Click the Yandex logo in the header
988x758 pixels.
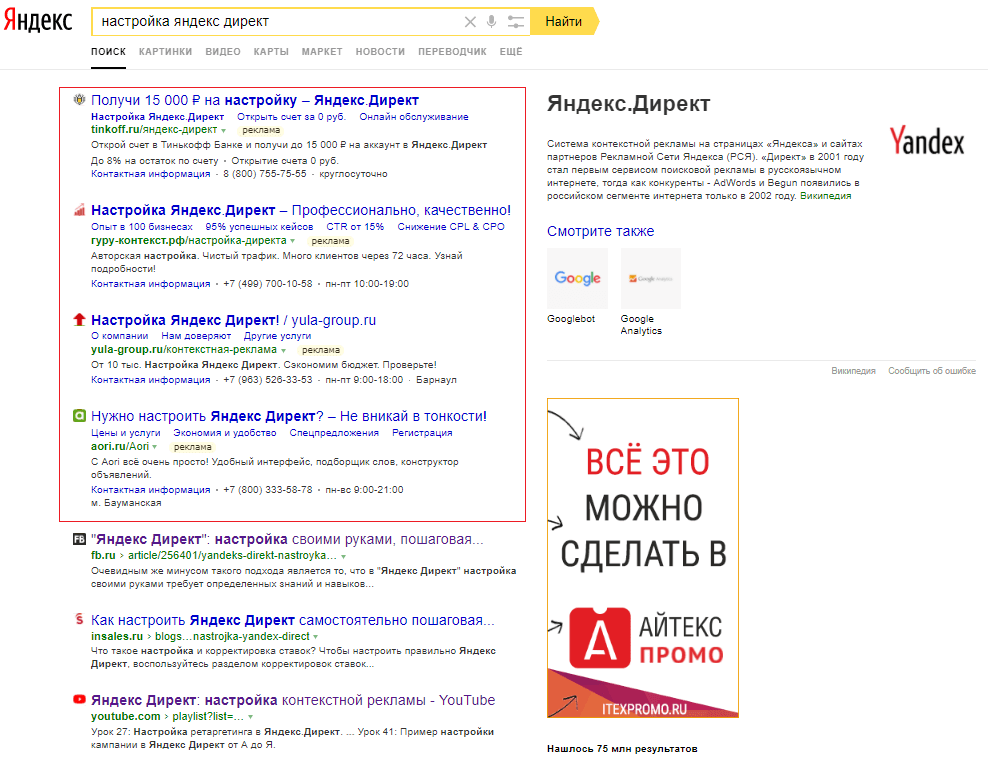[x=37, y=21]
